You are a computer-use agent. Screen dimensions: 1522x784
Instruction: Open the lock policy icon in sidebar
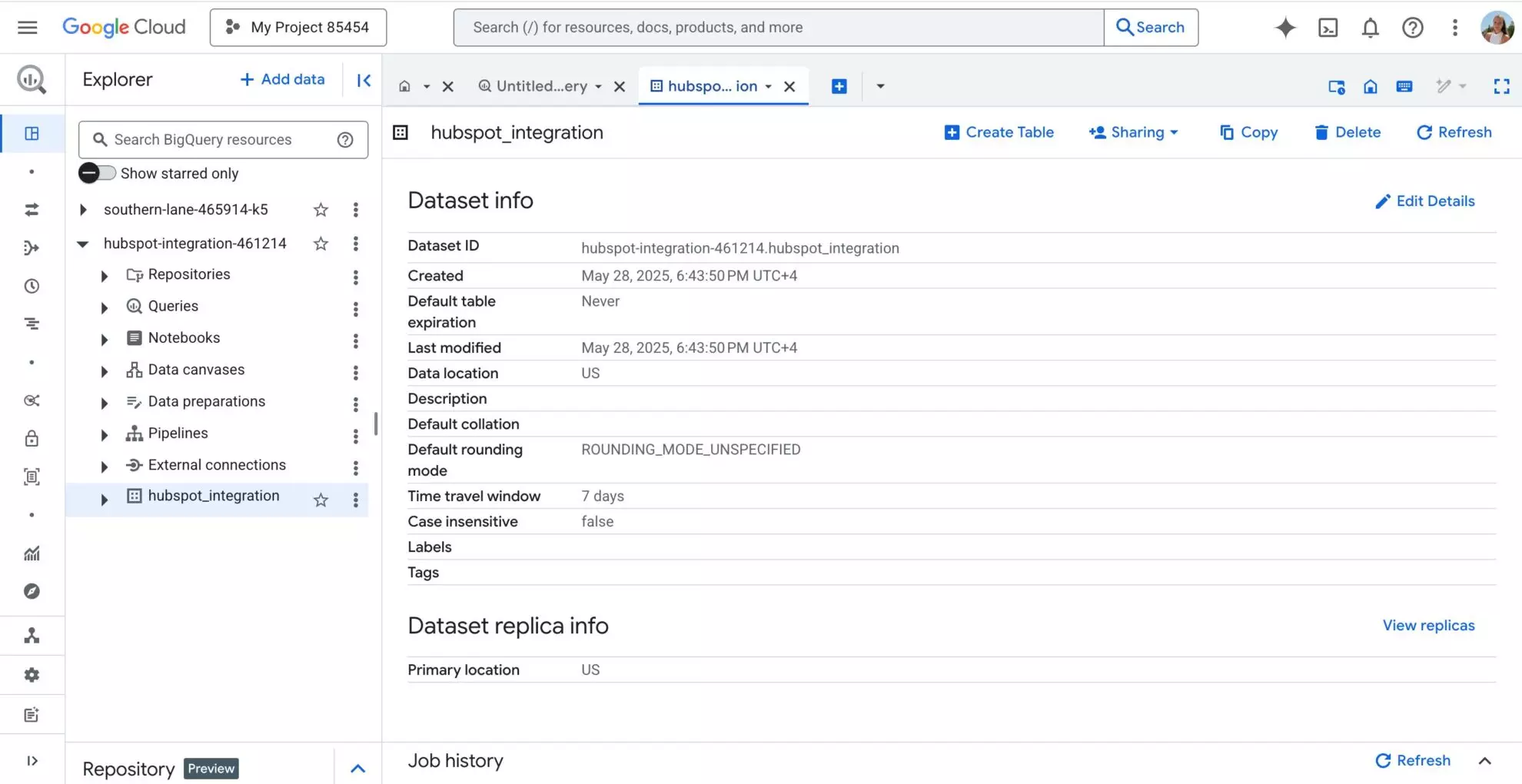point(32,438)
